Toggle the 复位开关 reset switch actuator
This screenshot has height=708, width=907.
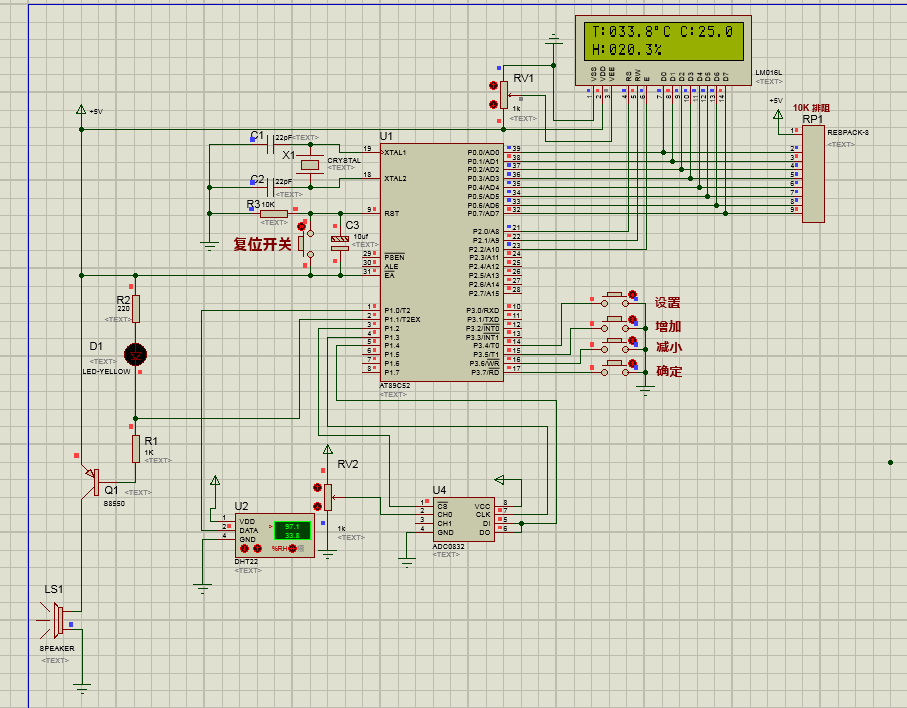pos(301,226)
